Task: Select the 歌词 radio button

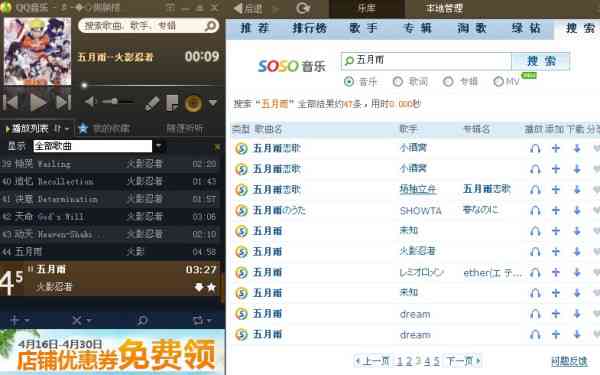Action: point(398,82)
